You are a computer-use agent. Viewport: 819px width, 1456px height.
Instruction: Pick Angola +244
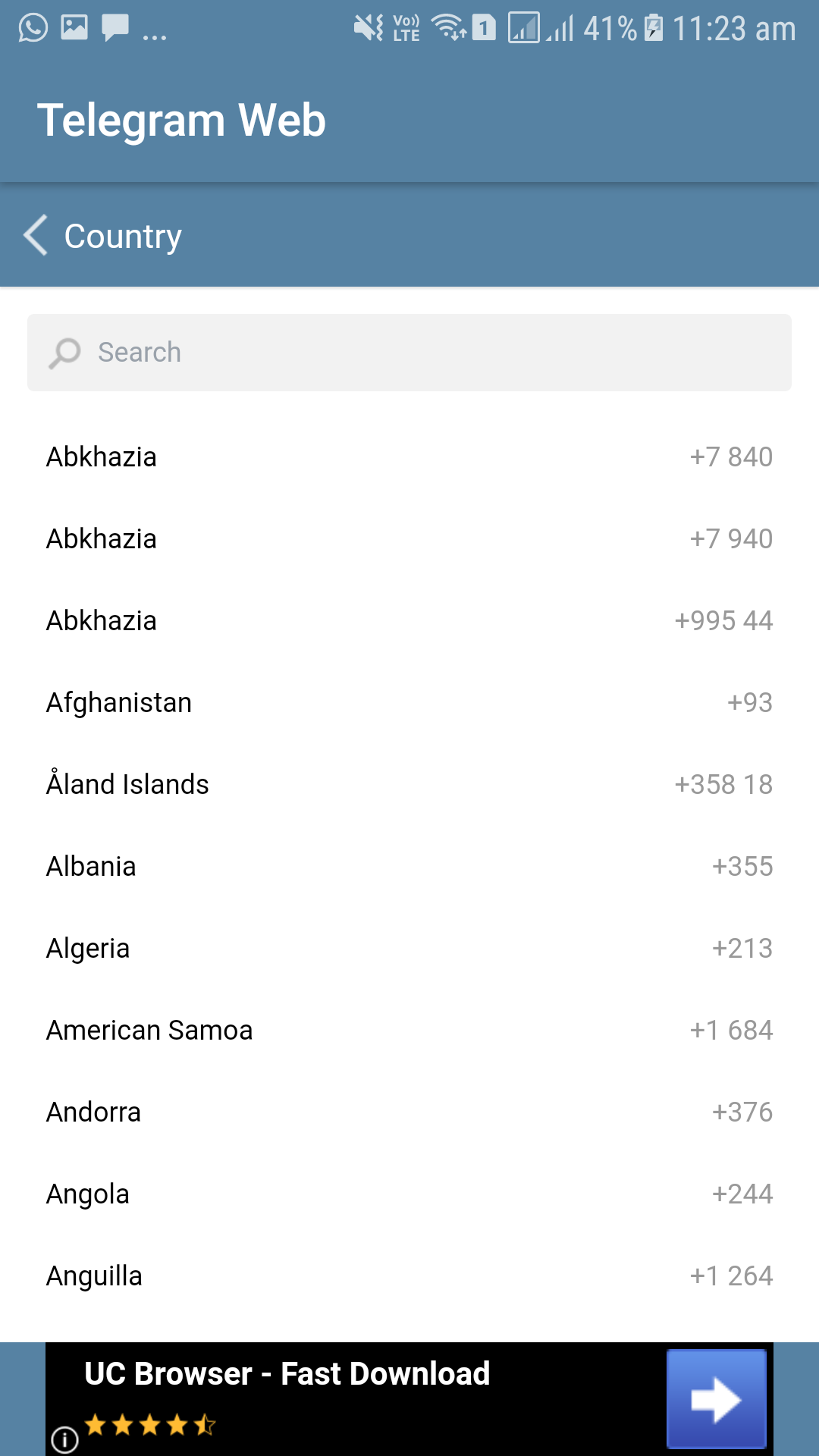(x=409, y=1194)
